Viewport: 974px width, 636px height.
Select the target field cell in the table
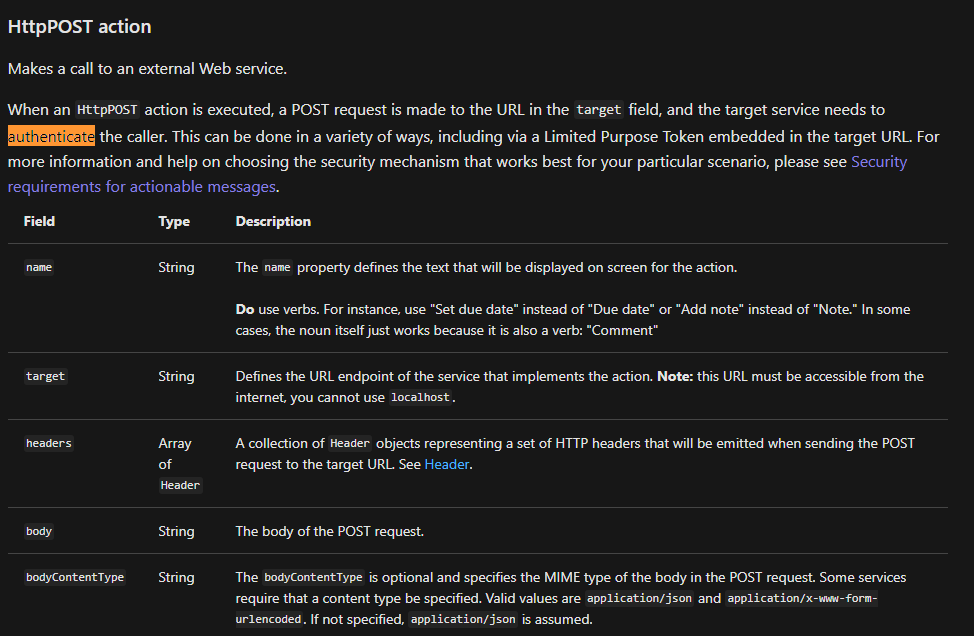45,377
